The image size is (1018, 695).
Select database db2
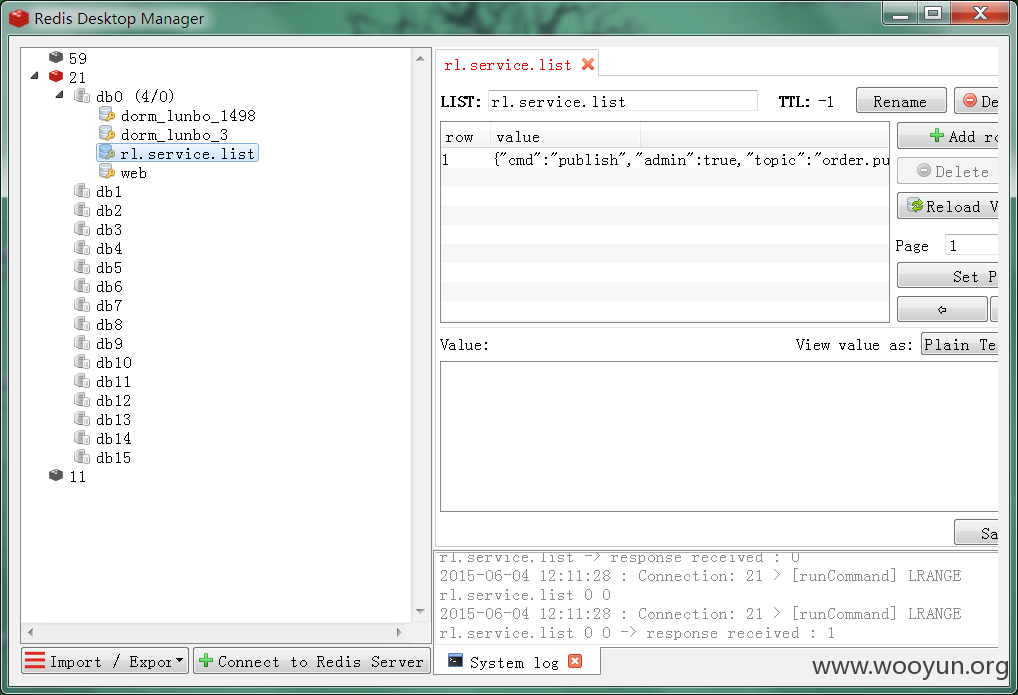coord(109,210)
